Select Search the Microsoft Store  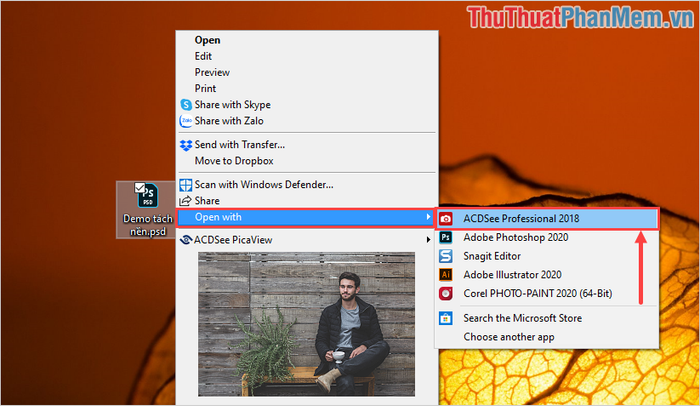click(547, 318)
